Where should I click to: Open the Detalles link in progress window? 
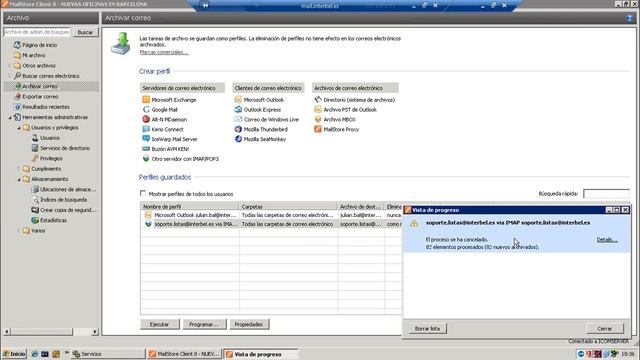point(607,240)
